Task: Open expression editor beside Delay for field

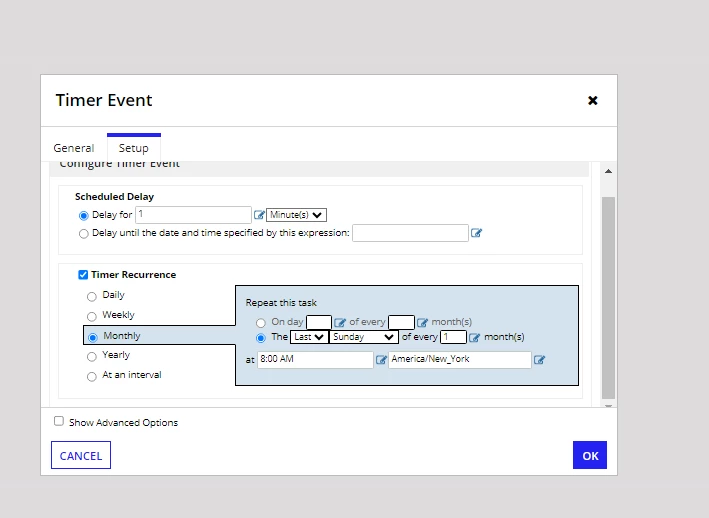Action: (259, 215)
